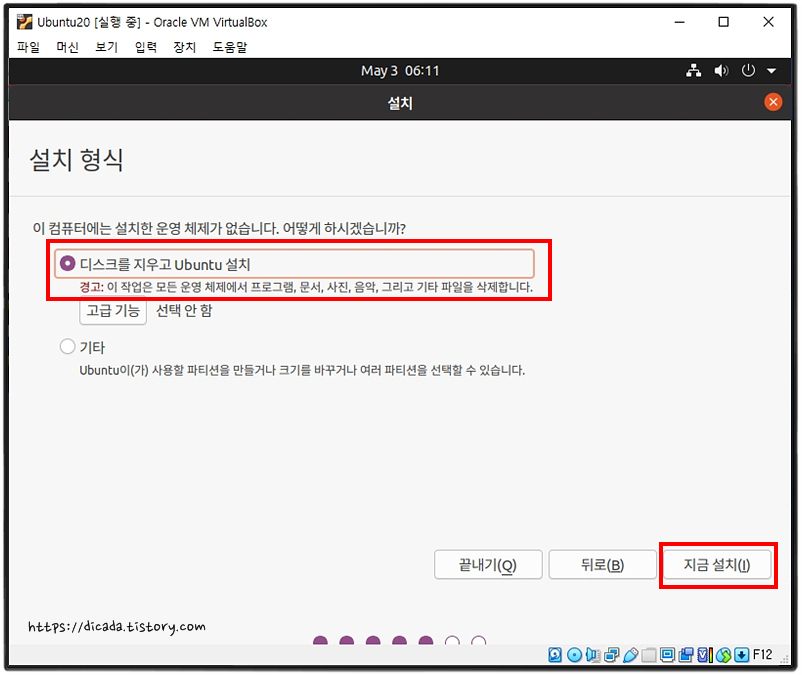This screenshot has width=802, height=675.
Task: Click the 지금 설치(I) button
Action: pos(717,565)
